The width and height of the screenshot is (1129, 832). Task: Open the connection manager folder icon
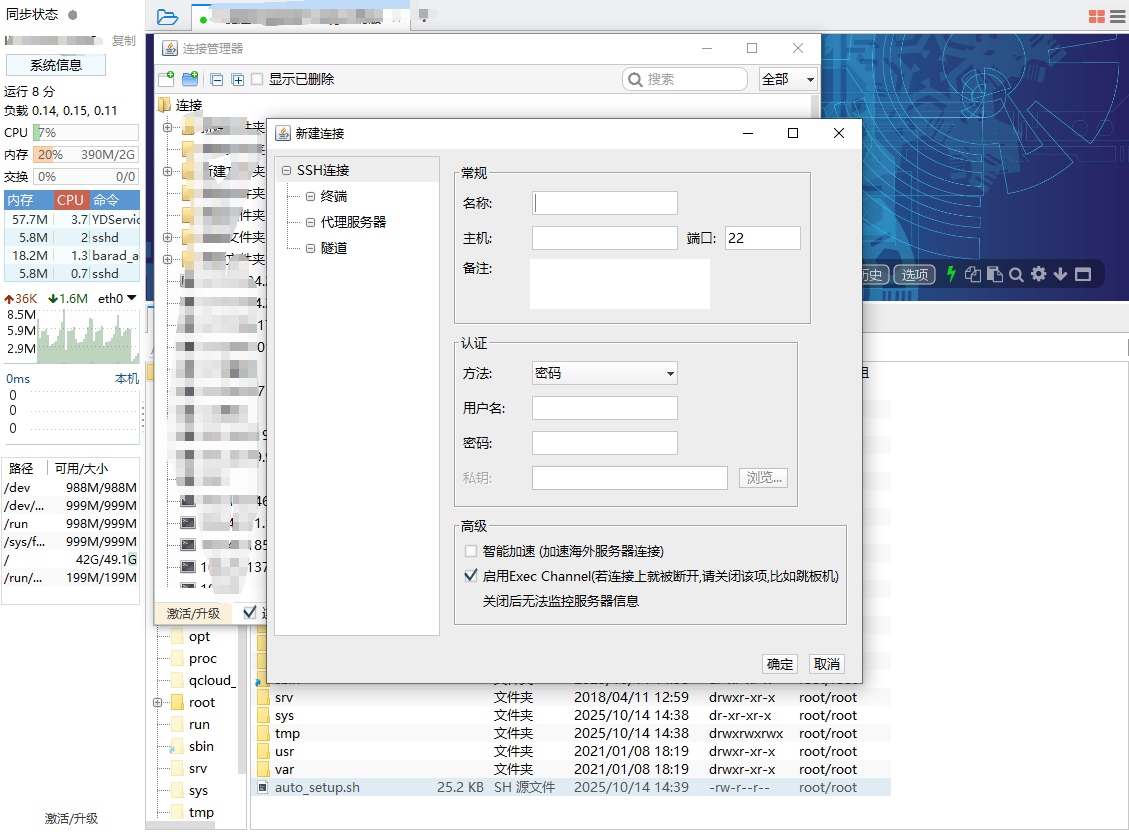tap(168, 17)
